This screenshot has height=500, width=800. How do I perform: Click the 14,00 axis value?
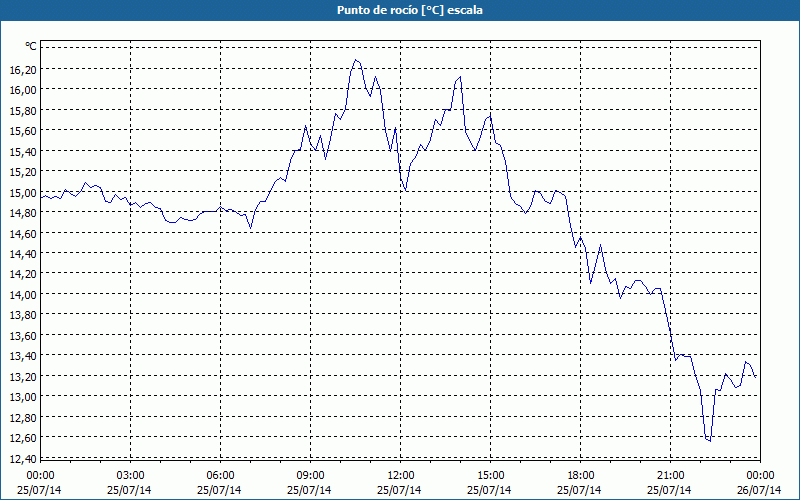[x=23, y=294]
